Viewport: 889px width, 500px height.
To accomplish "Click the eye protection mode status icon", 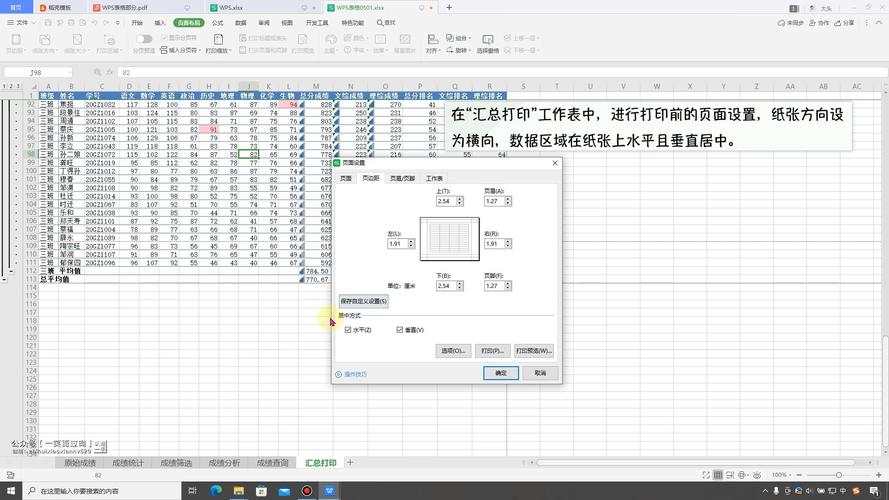I will (x=756, y=475).
